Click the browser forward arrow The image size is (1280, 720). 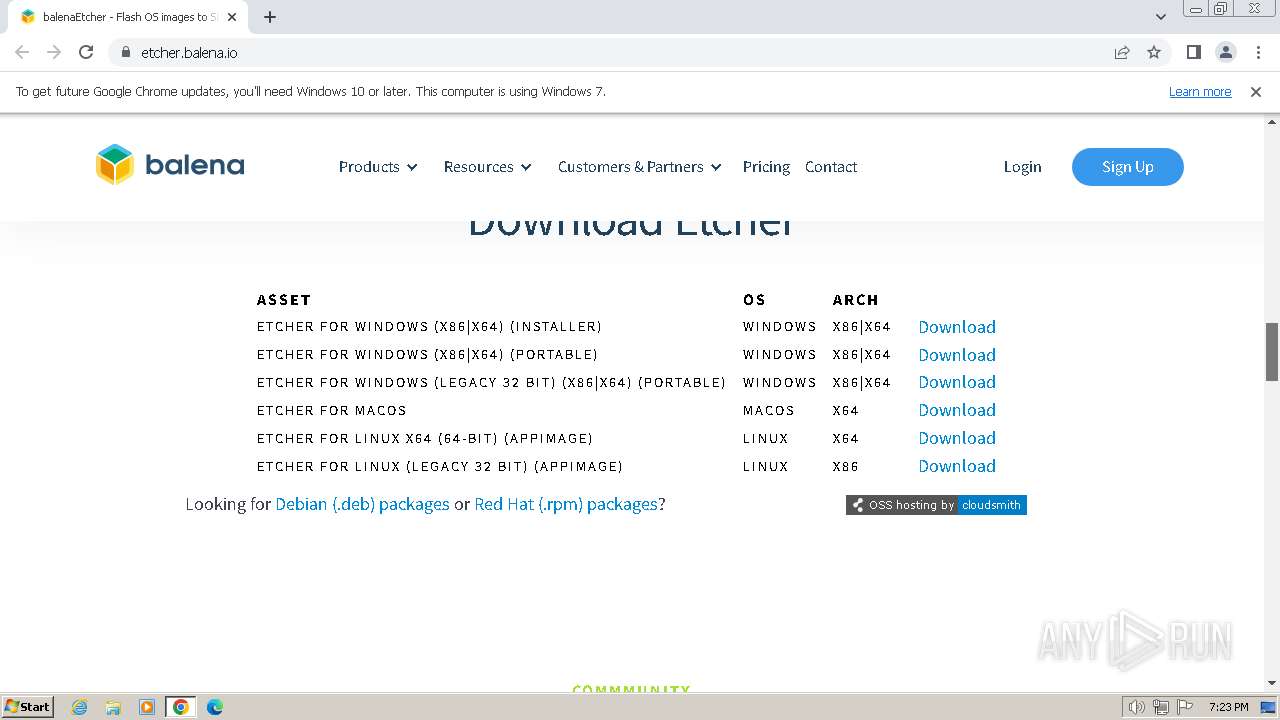click(54, 52)
